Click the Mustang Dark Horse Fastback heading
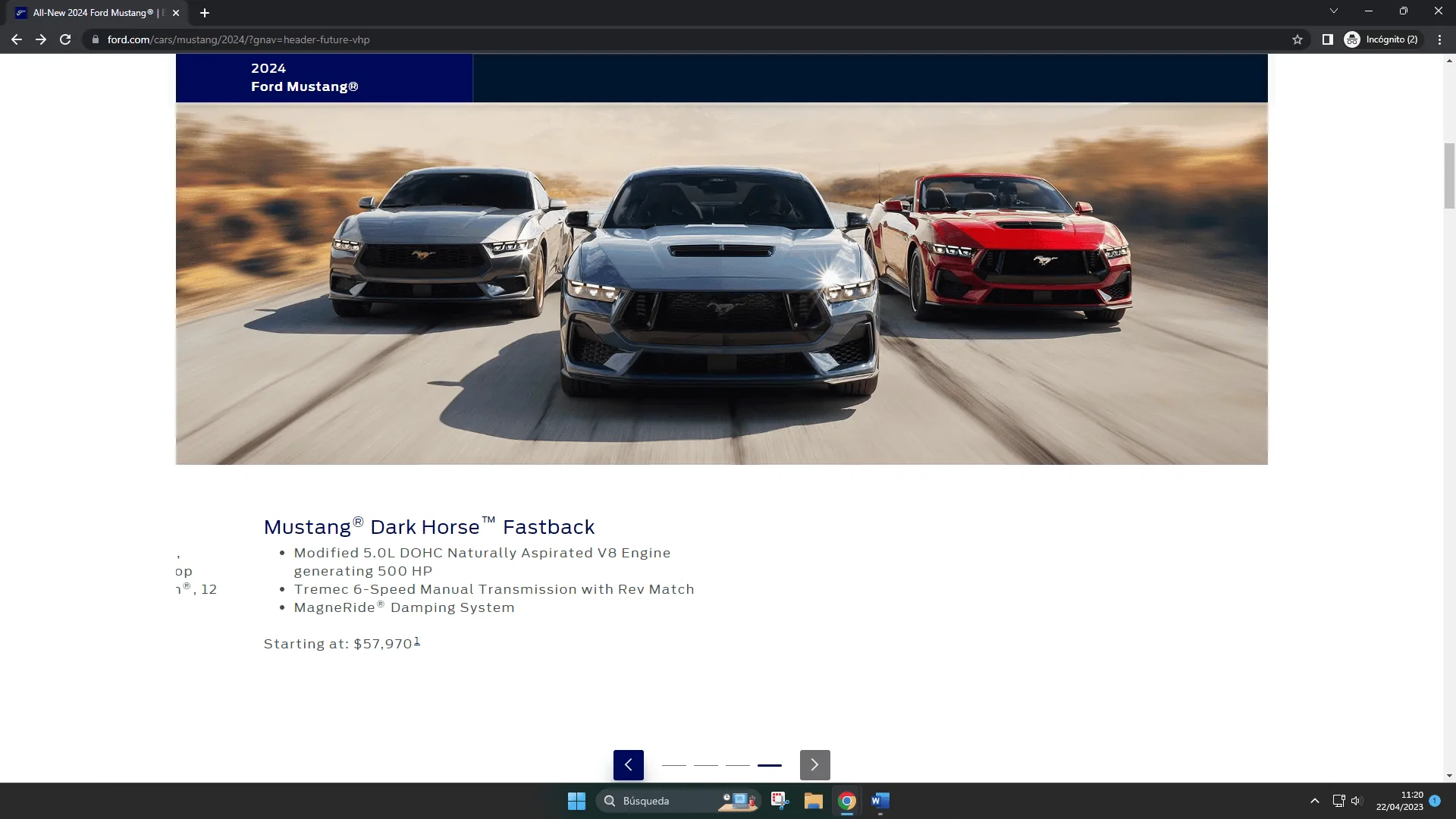 429,526
